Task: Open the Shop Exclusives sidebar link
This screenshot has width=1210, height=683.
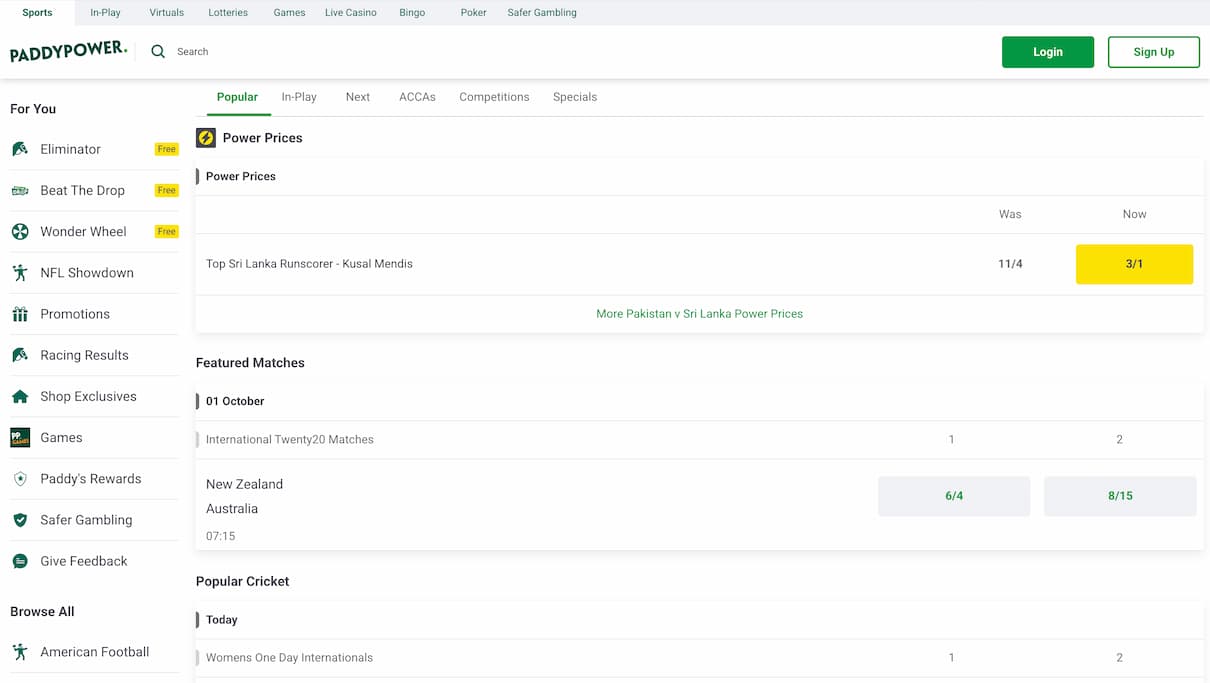Action: point(94,396)
